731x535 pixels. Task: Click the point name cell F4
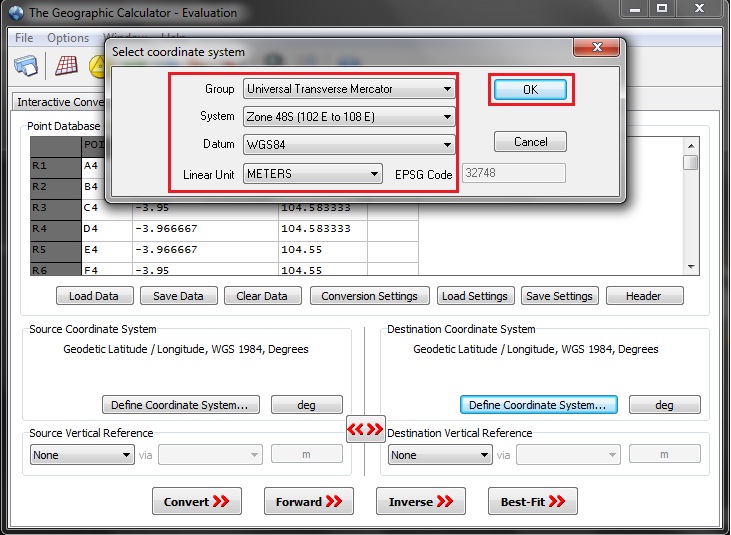107,269
